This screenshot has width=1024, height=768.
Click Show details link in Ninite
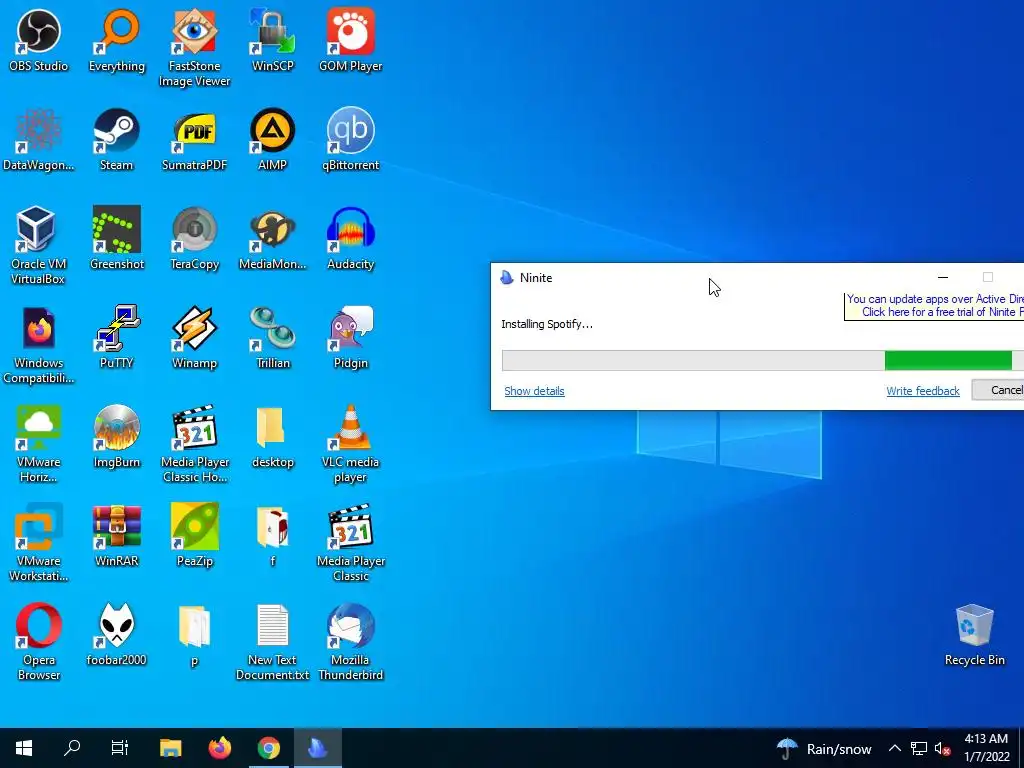[x=534, y=391]
